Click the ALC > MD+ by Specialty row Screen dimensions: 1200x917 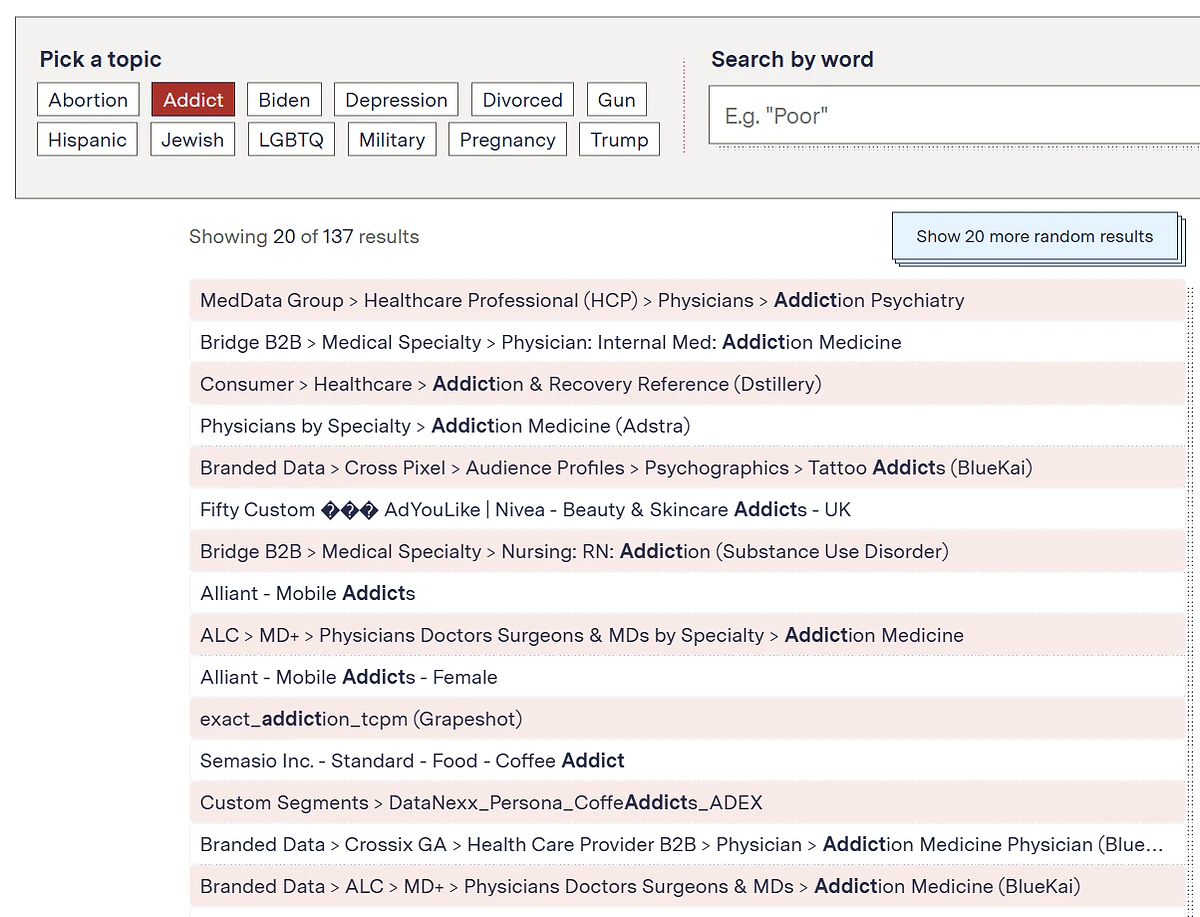pos(686,635)
